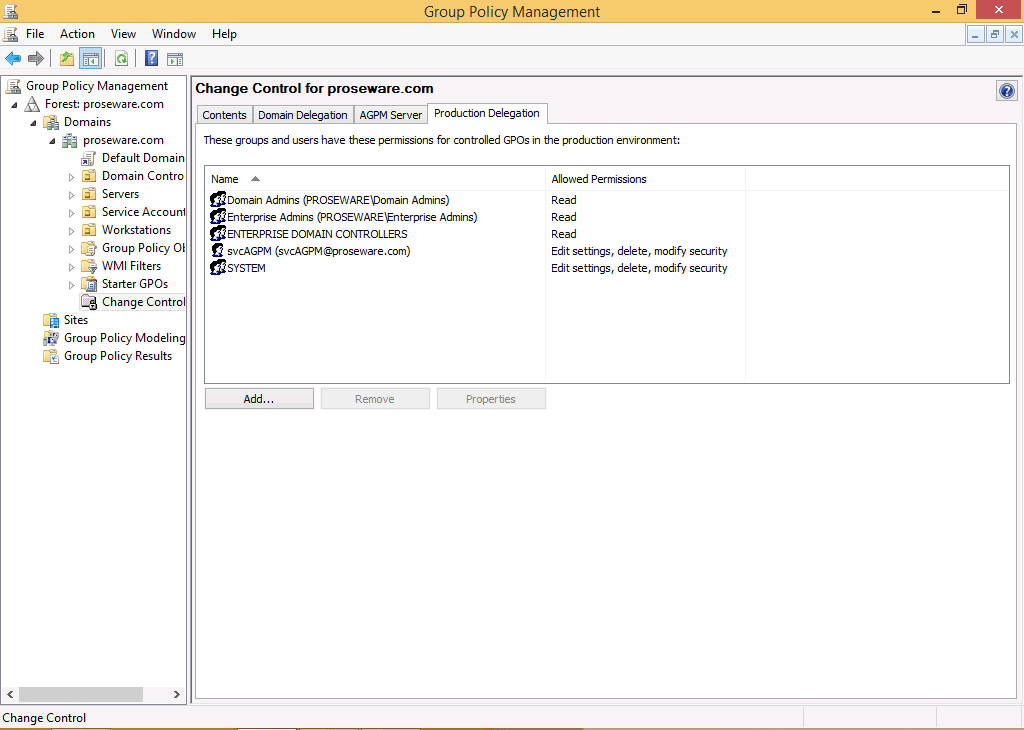Open the Sites node in the tree
The image size is (1024, 730).
click(x=76, y=320)
